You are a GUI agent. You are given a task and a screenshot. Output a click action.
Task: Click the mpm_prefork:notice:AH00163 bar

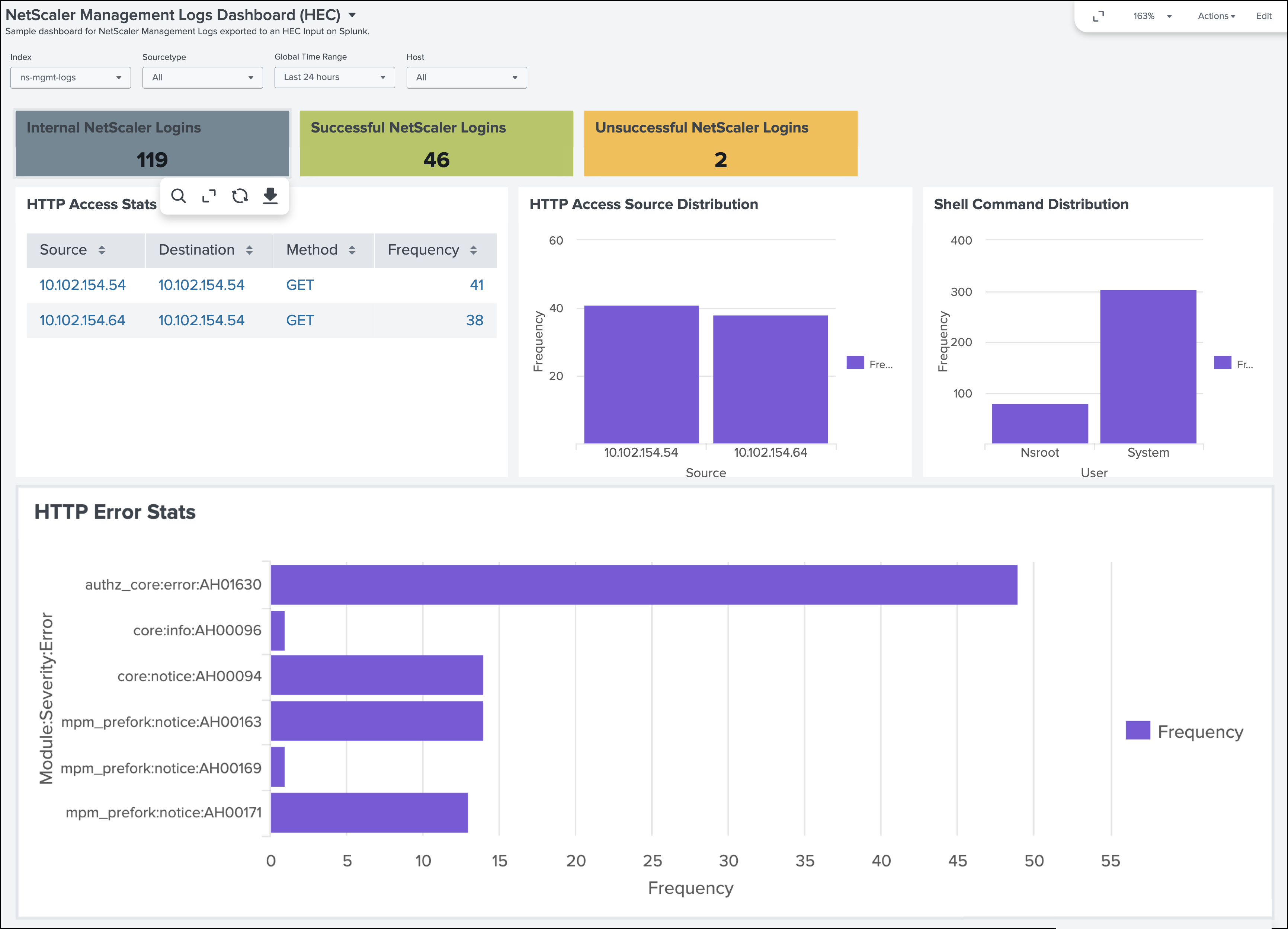click(377, 721)
